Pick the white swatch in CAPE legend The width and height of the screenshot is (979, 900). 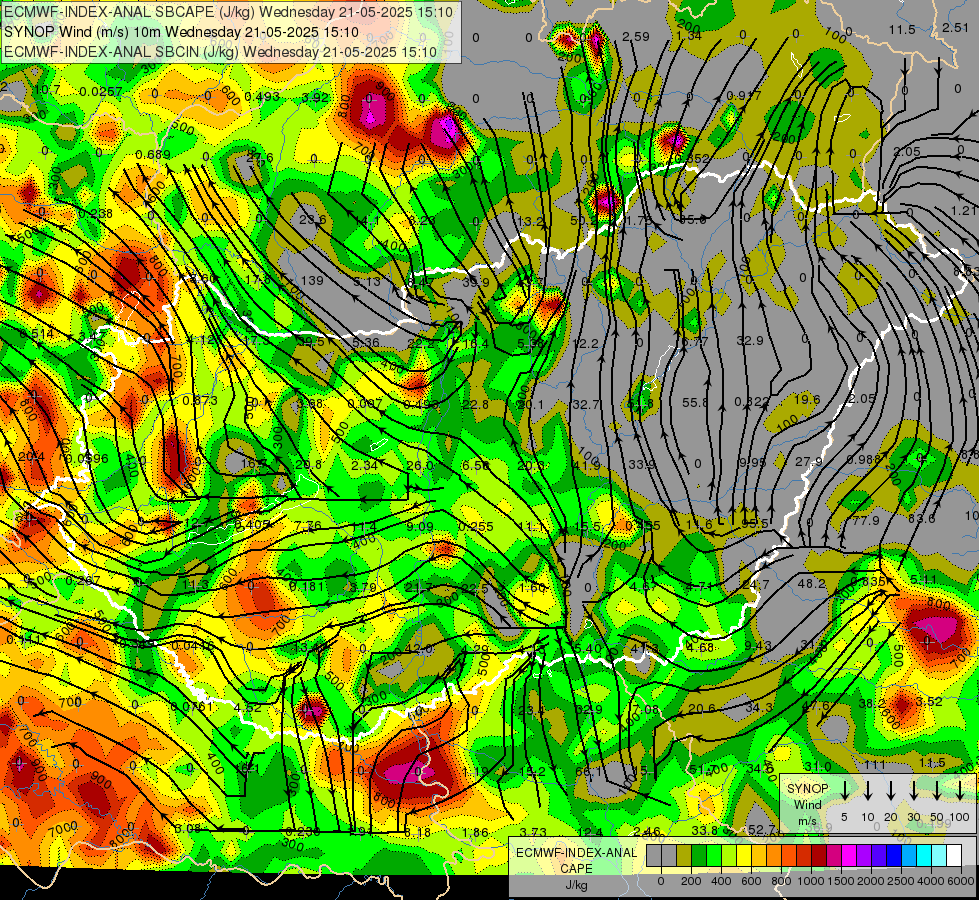click(x=953, y=856)
